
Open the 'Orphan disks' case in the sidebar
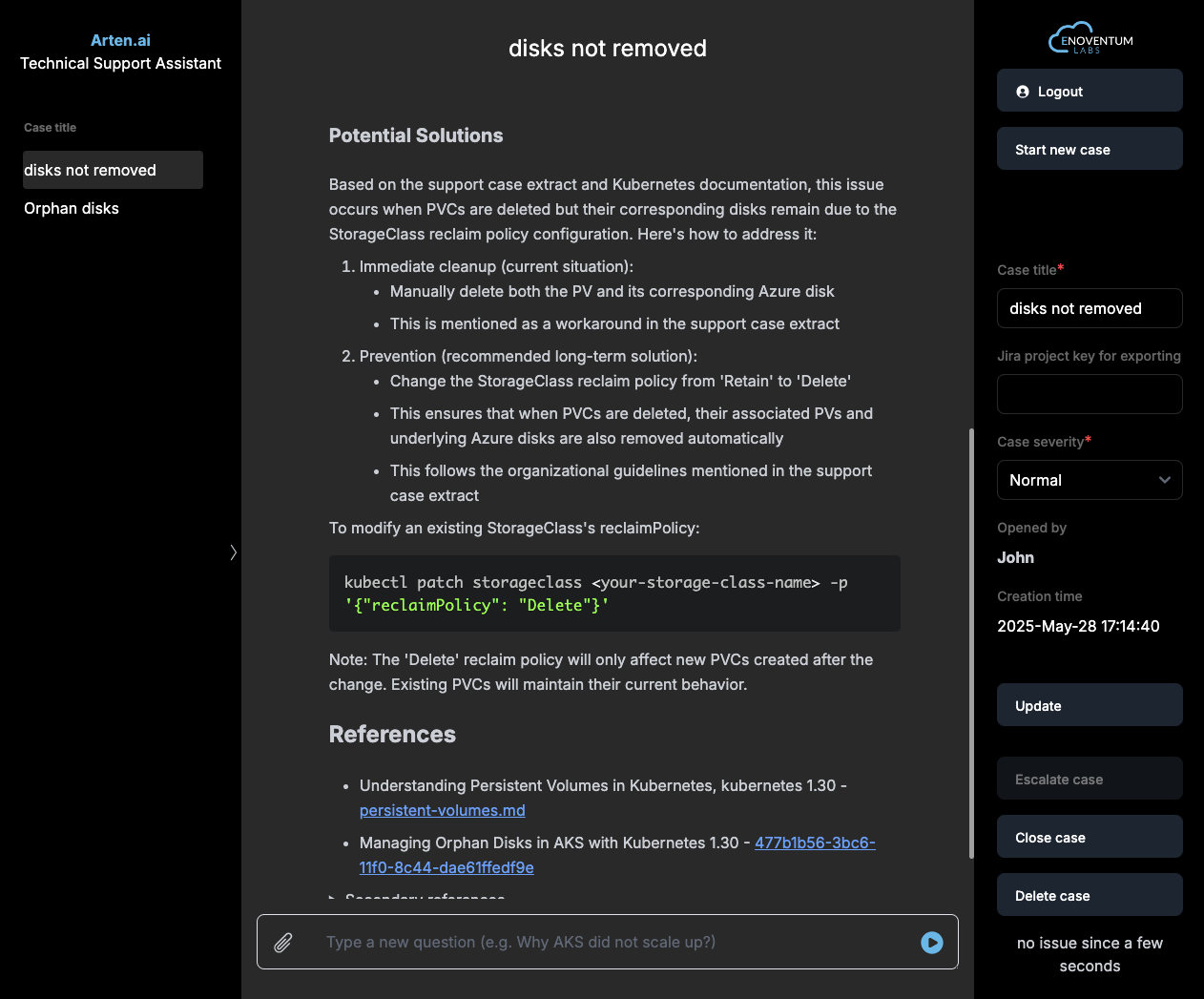(x=72, y=208)
